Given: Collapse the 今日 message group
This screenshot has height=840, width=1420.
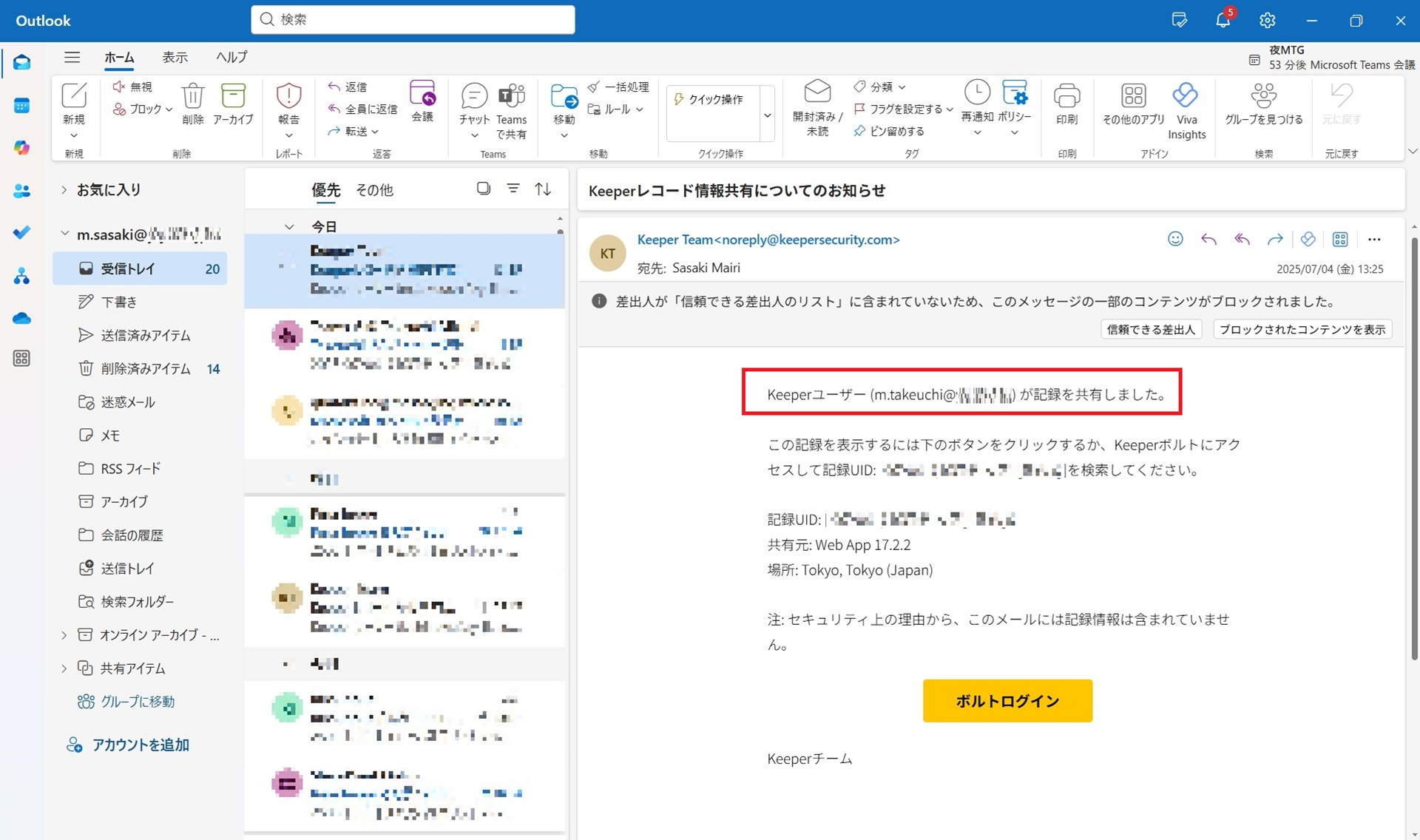Looking at the screenshot, I should point(289,226).
